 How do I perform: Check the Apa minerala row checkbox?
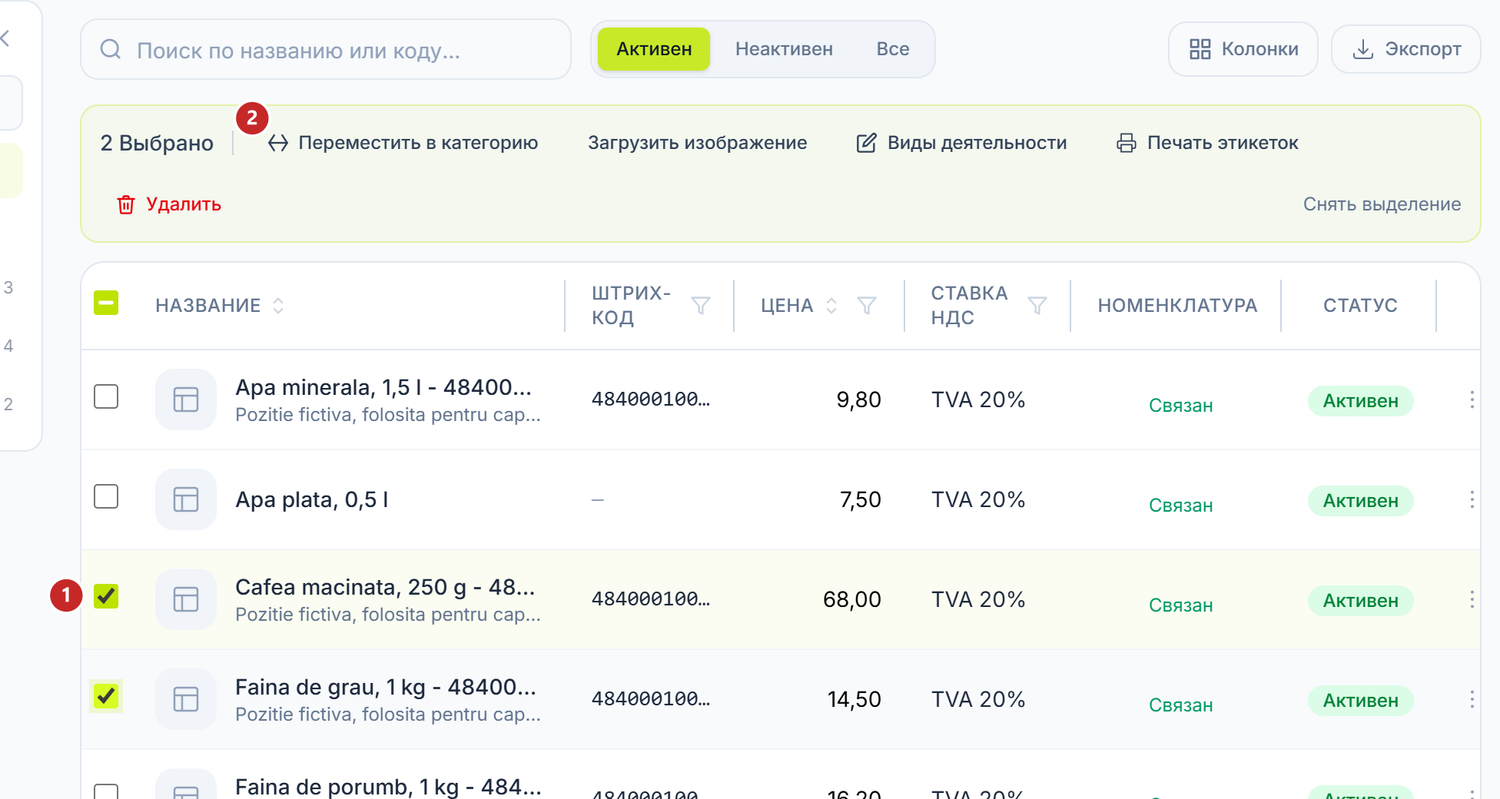[106, 396]
